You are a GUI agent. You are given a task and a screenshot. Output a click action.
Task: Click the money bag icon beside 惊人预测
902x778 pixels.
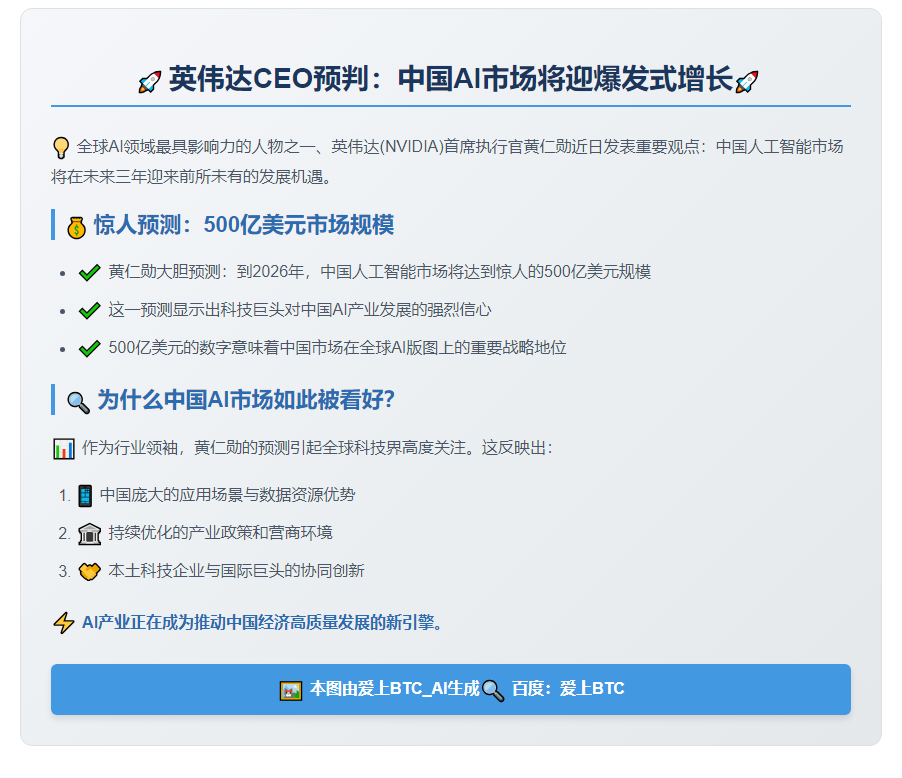click(76, 227)
